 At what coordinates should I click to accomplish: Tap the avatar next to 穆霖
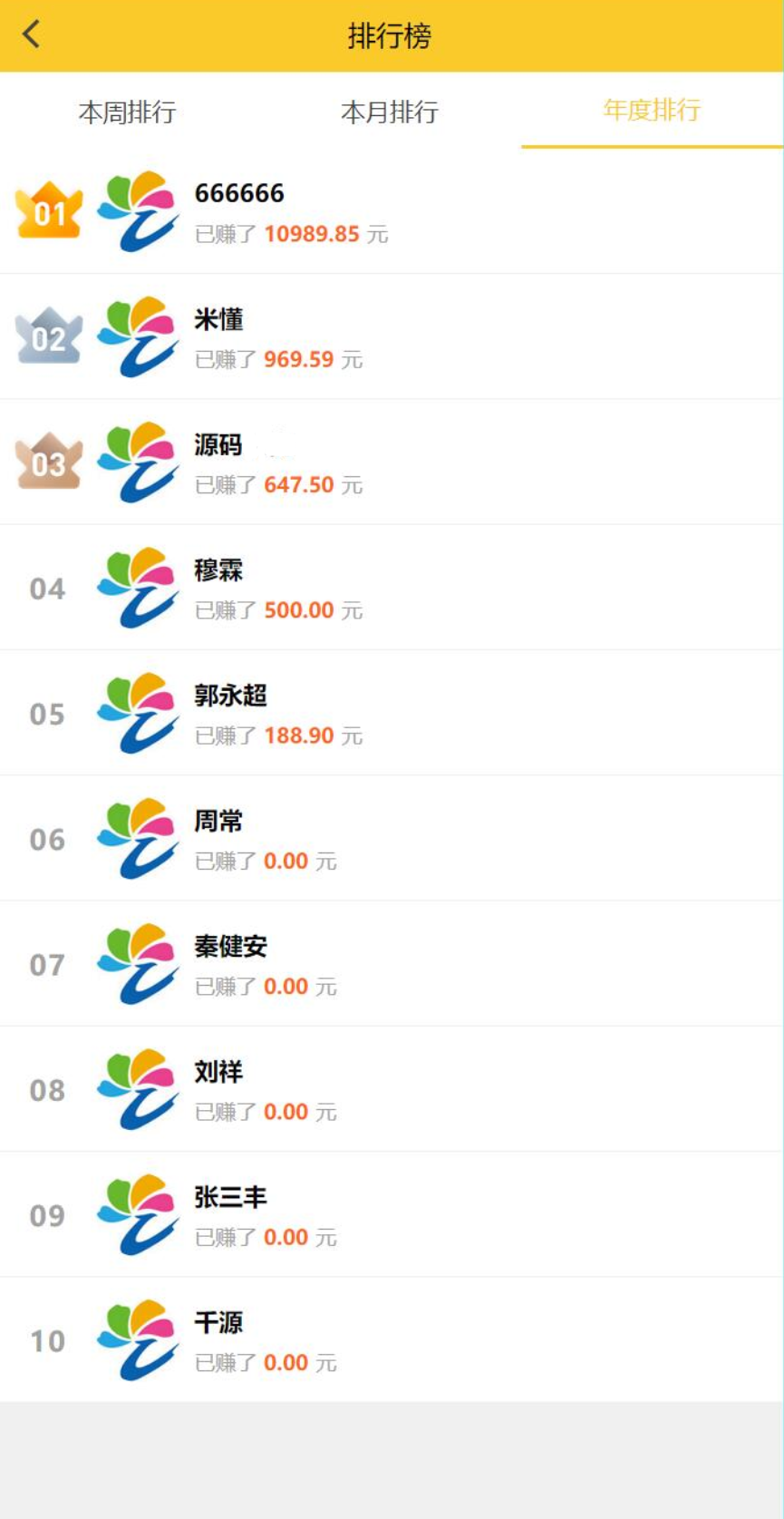pos(138,587)
